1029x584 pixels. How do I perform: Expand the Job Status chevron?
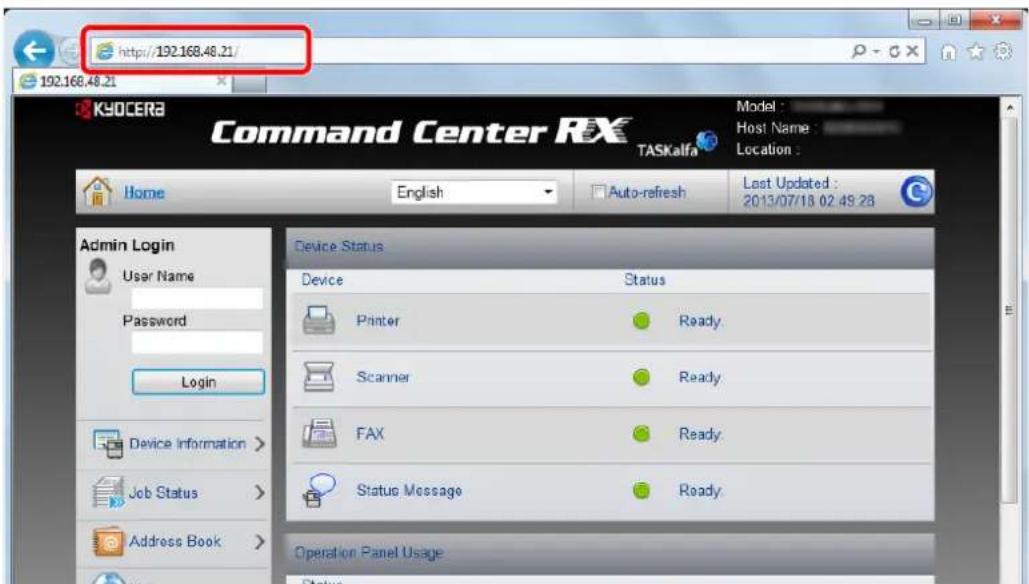coord(260,493)
